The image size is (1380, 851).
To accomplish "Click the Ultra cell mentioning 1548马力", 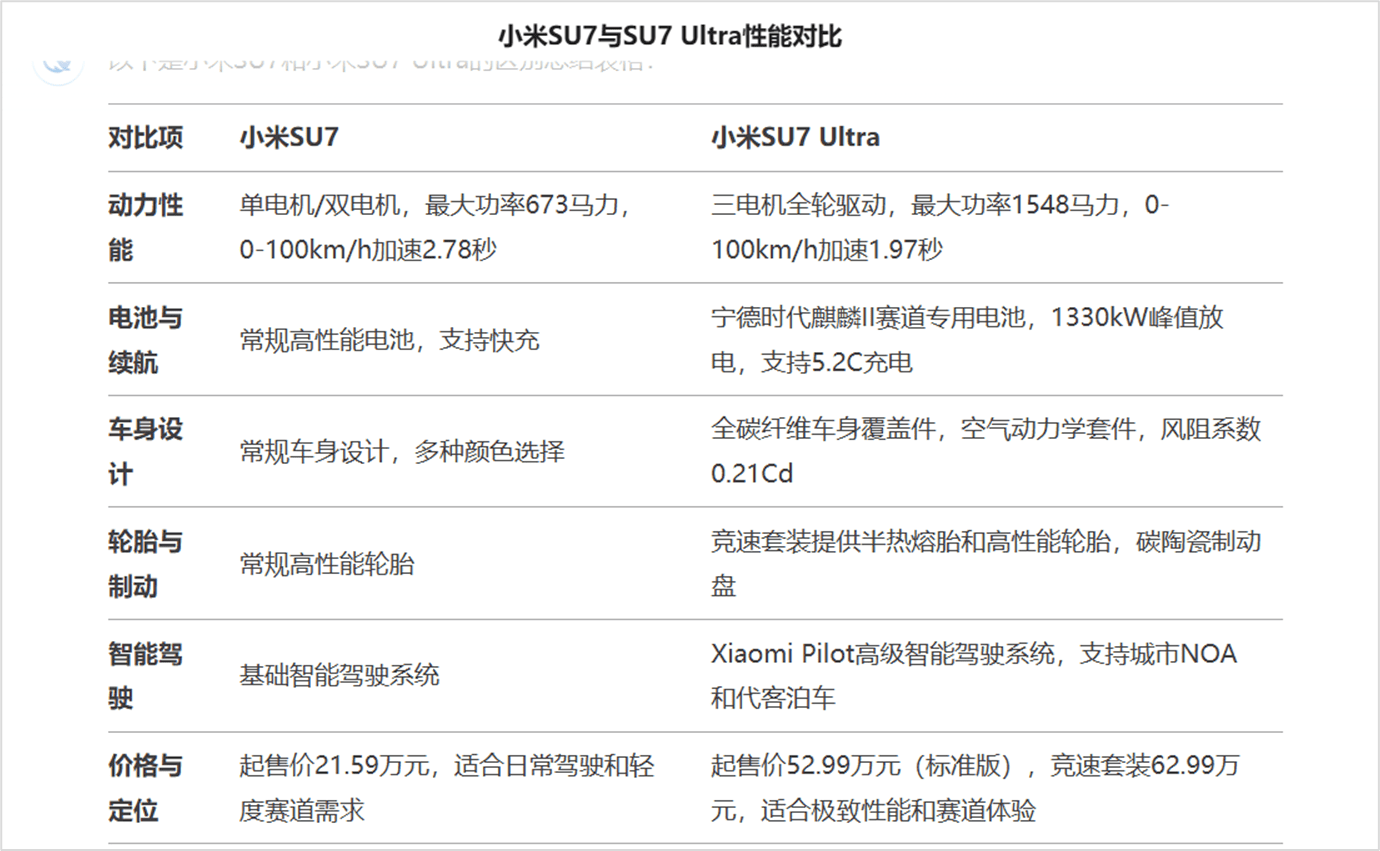I will tap(940, 227).
